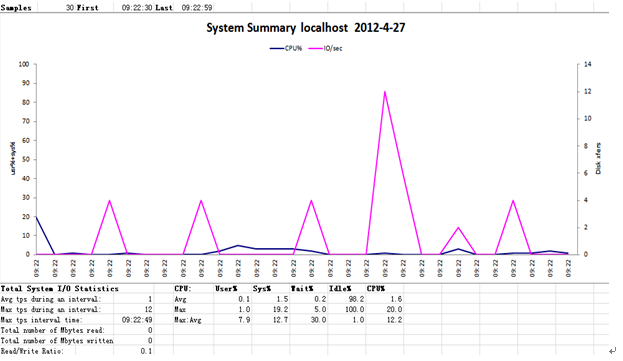
Task: Click the Idle% average value 98.2
Action: pos(356,299)
